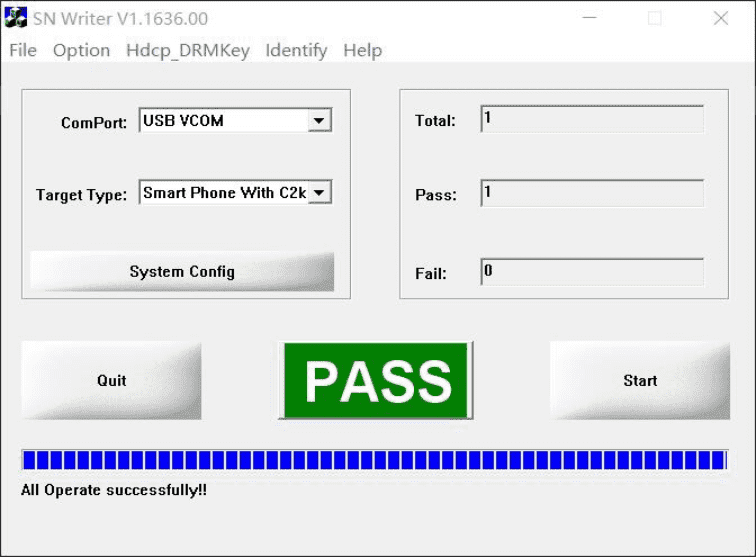Click the SN Writer V1.1636.00 title text
Image resolution: width=756 pixels, height=557 pixels.
tap(120, 18)
